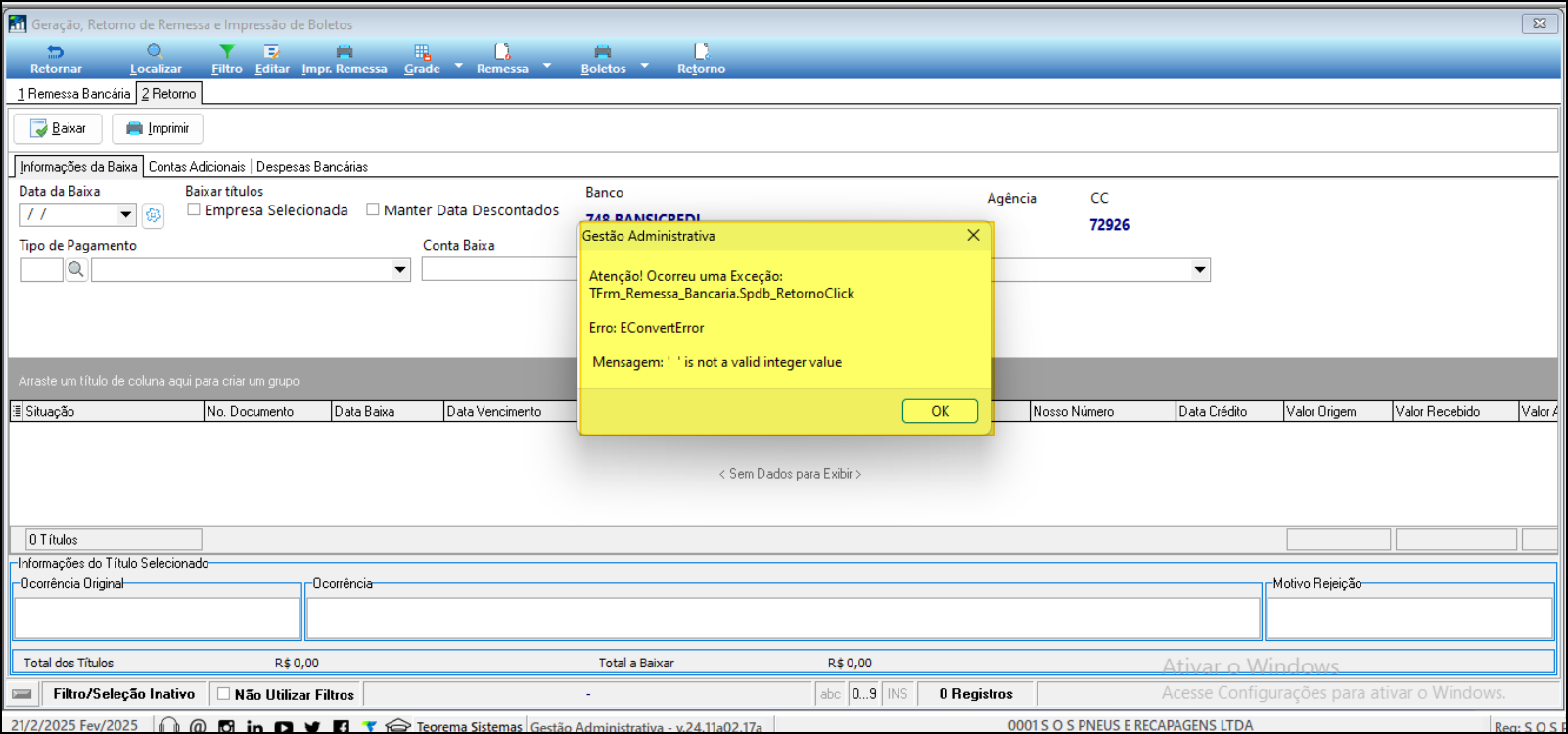Open the Localizar search tool

click(155, 52)
